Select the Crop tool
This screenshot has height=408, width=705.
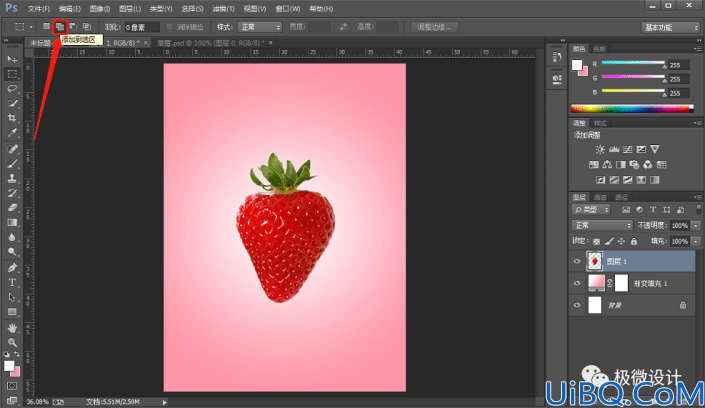tap(12, 118)
